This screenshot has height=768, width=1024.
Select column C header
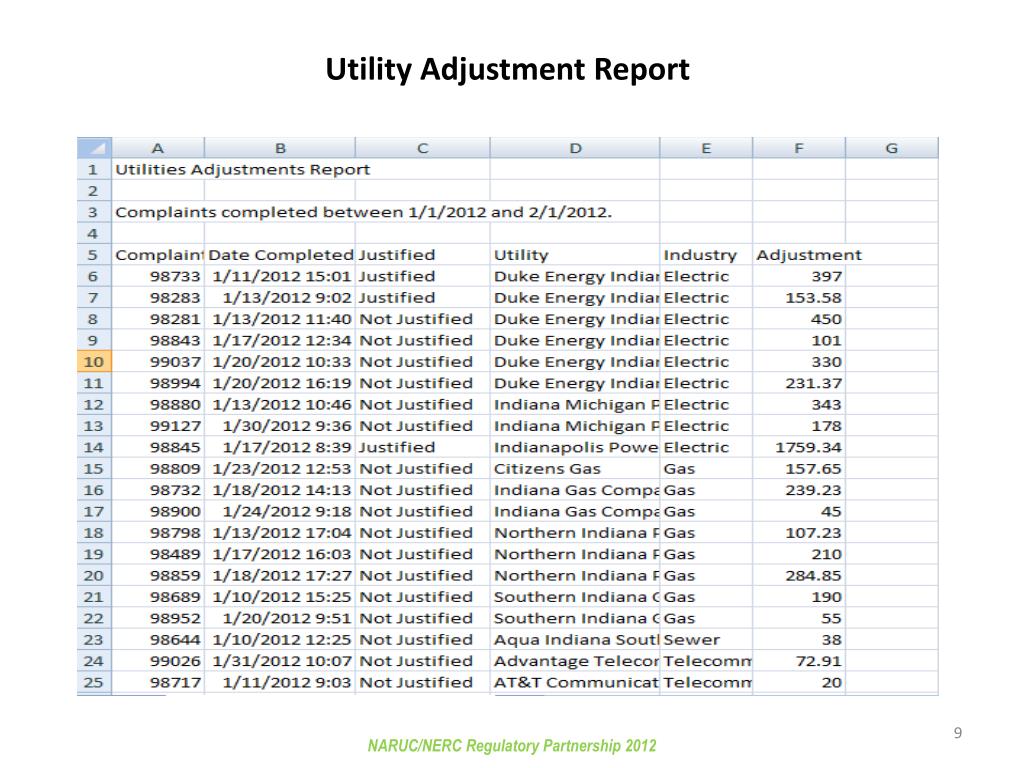[423, 148]
